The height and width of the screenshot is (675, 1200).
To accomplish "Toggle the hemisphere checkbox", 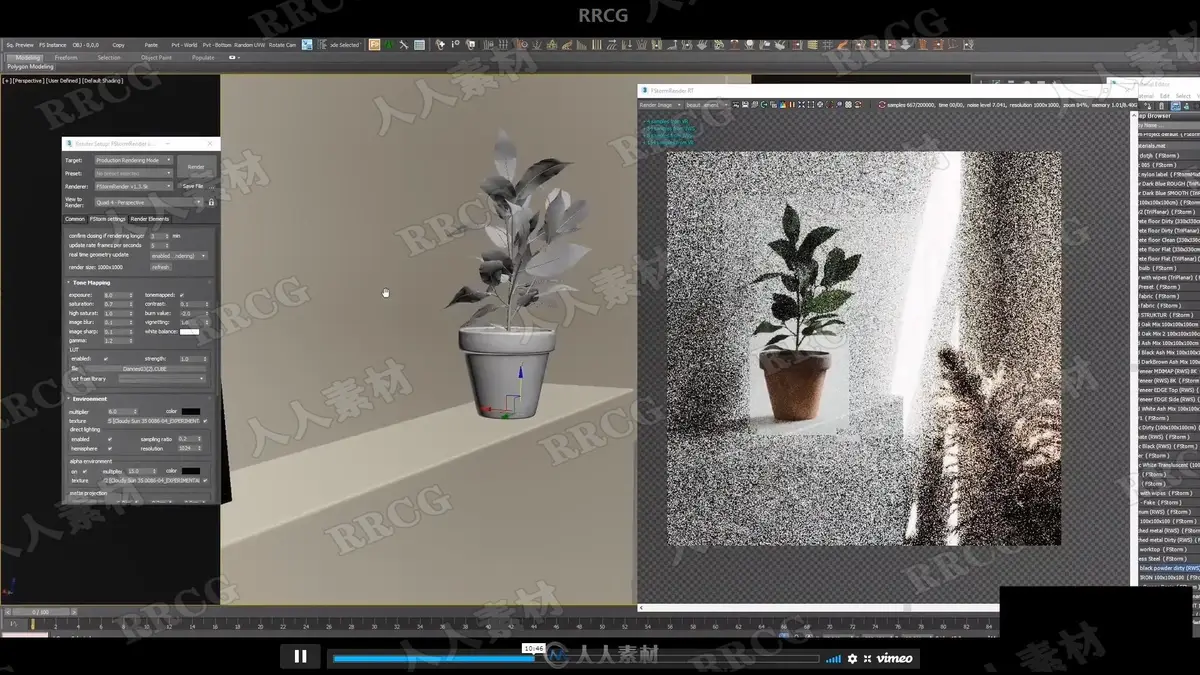I will pyautogui.click(x=108, y=449).
